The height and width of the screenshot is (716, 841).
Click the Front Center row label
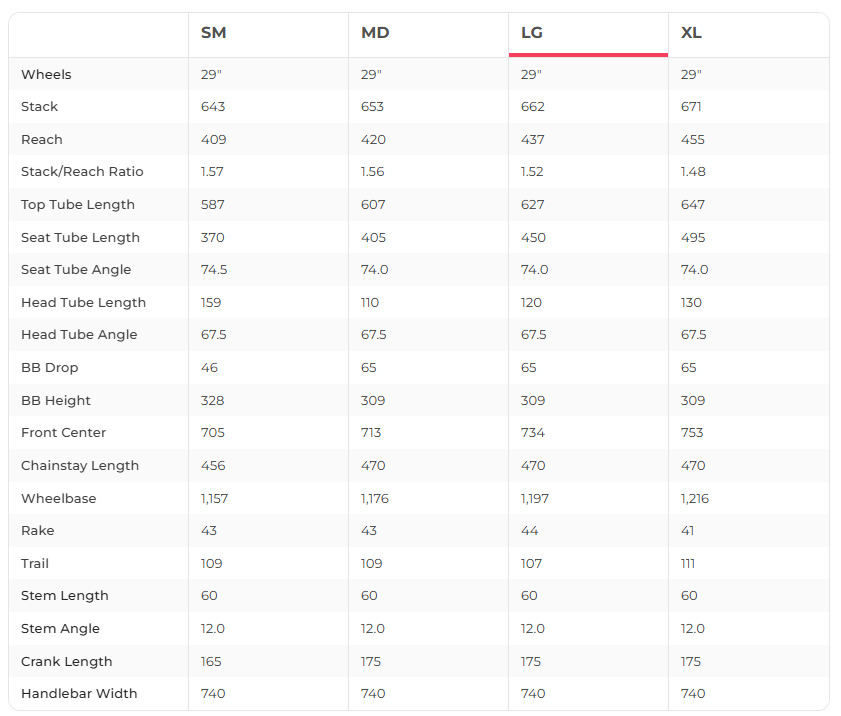(63, 433)
